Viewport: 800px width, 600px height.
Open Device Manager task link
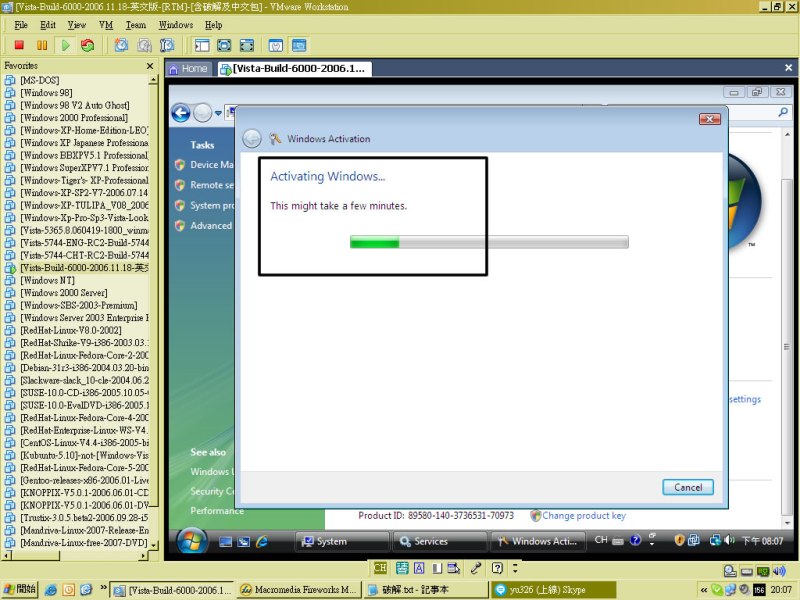tap(211, 165)
